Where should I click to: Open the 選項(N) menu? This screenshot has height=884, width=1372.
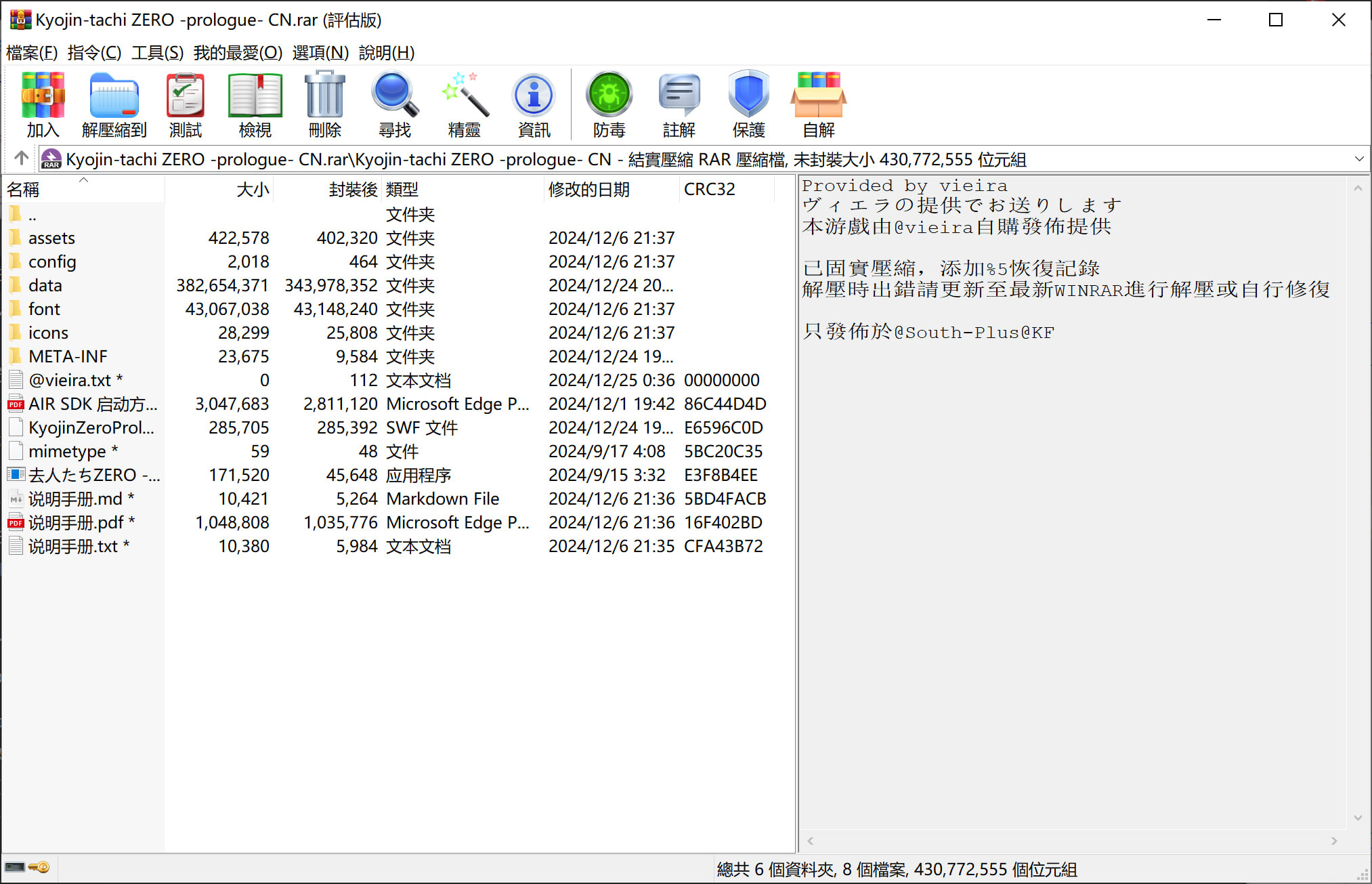click(320, 53)
